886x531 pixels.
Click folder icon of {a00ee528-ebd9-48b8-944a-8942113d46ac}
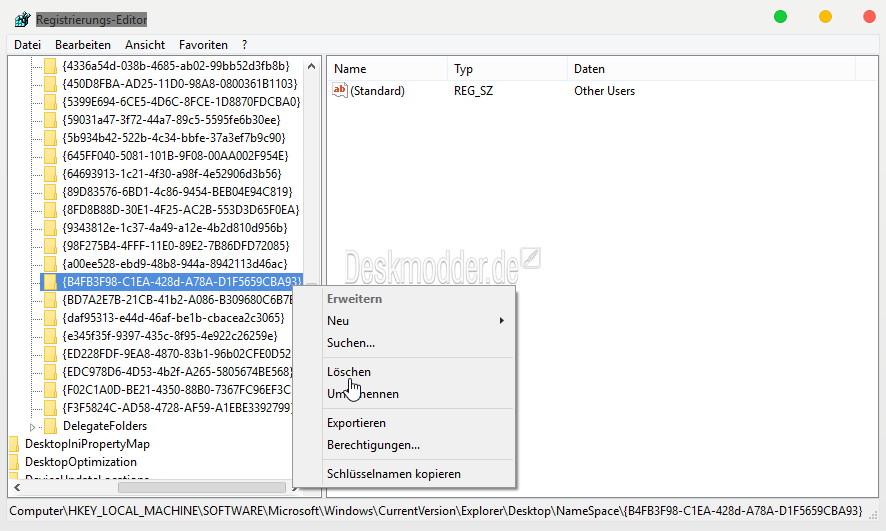(50, 264)
